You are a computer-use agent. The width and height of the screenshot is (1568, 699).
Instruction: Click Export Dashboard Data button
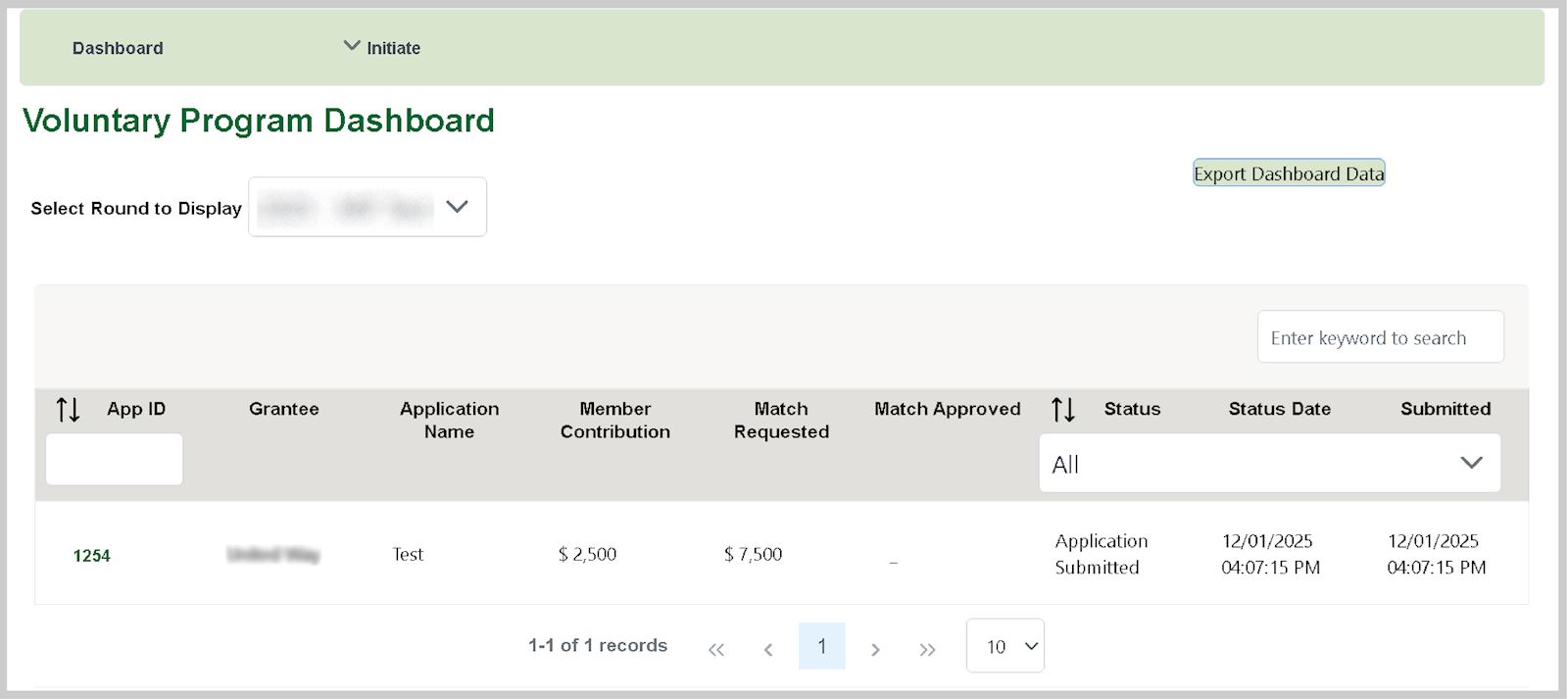click(1289, 174)
